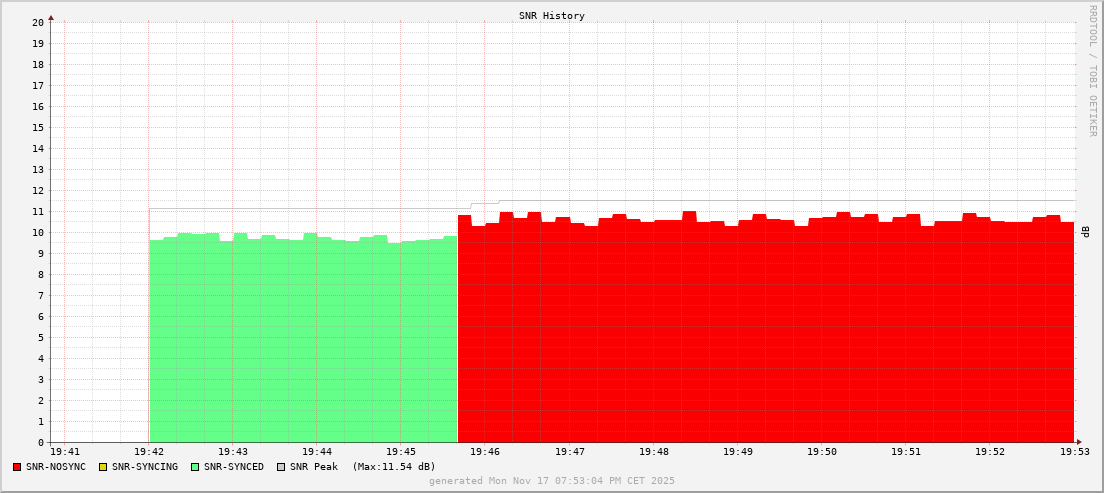Image resolution: width=1104 pixels, height=493 pixels.
Task: Click the 10 value on the y-axis
Action: tap(38, 232)
